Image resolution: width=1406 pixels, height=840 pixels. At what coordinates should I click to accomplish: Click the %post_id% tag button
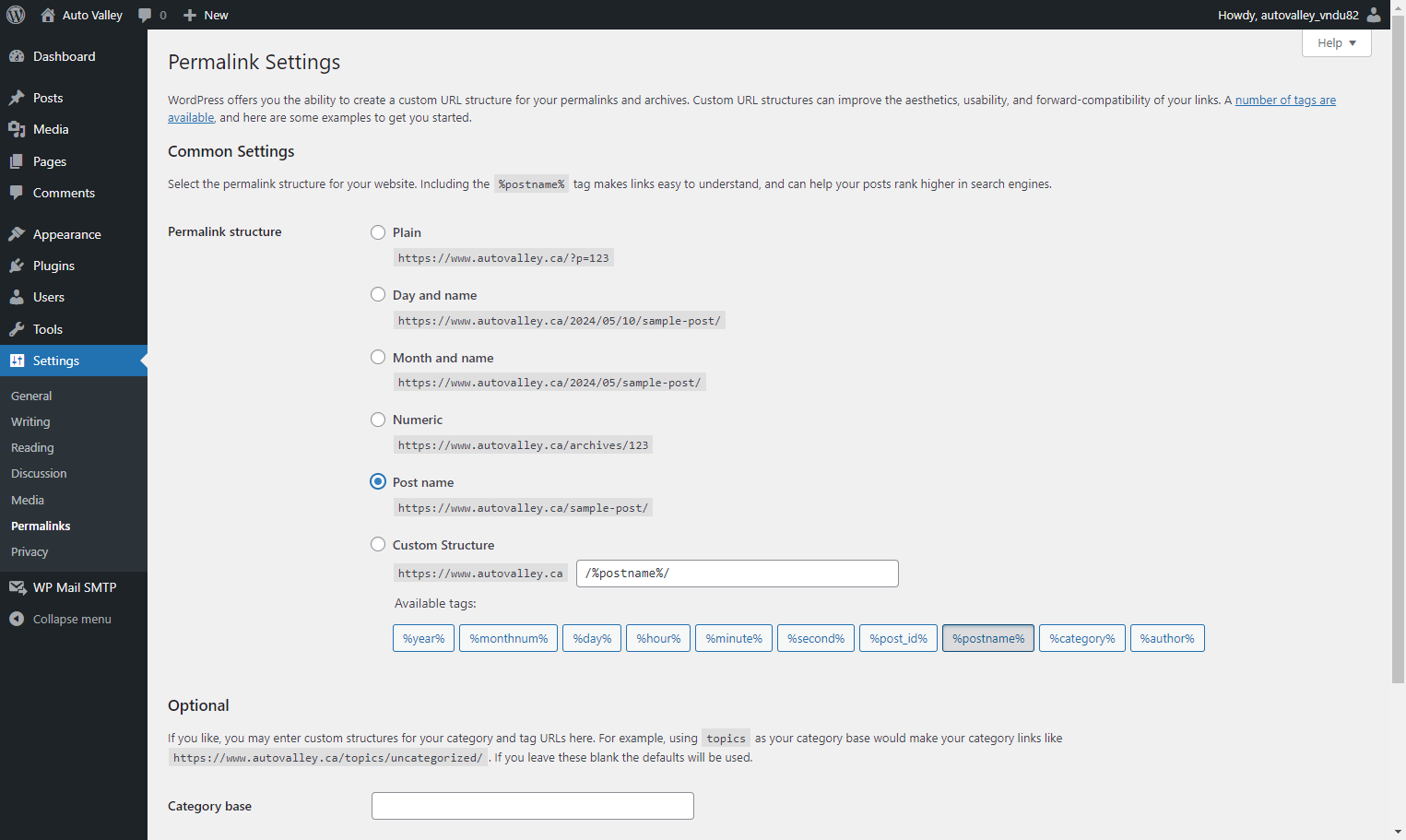(898, 638)
